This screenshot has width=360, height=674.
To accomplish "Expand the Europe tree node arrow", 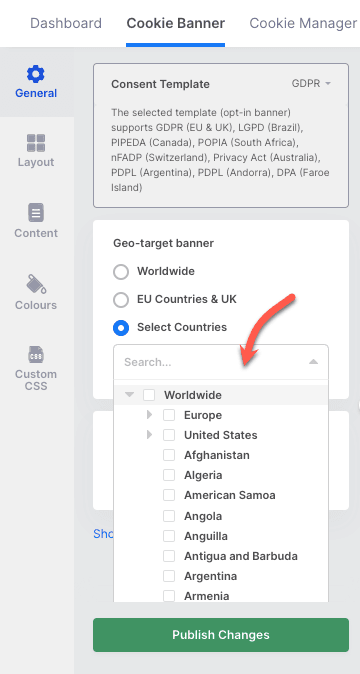I will pos(149,415).
